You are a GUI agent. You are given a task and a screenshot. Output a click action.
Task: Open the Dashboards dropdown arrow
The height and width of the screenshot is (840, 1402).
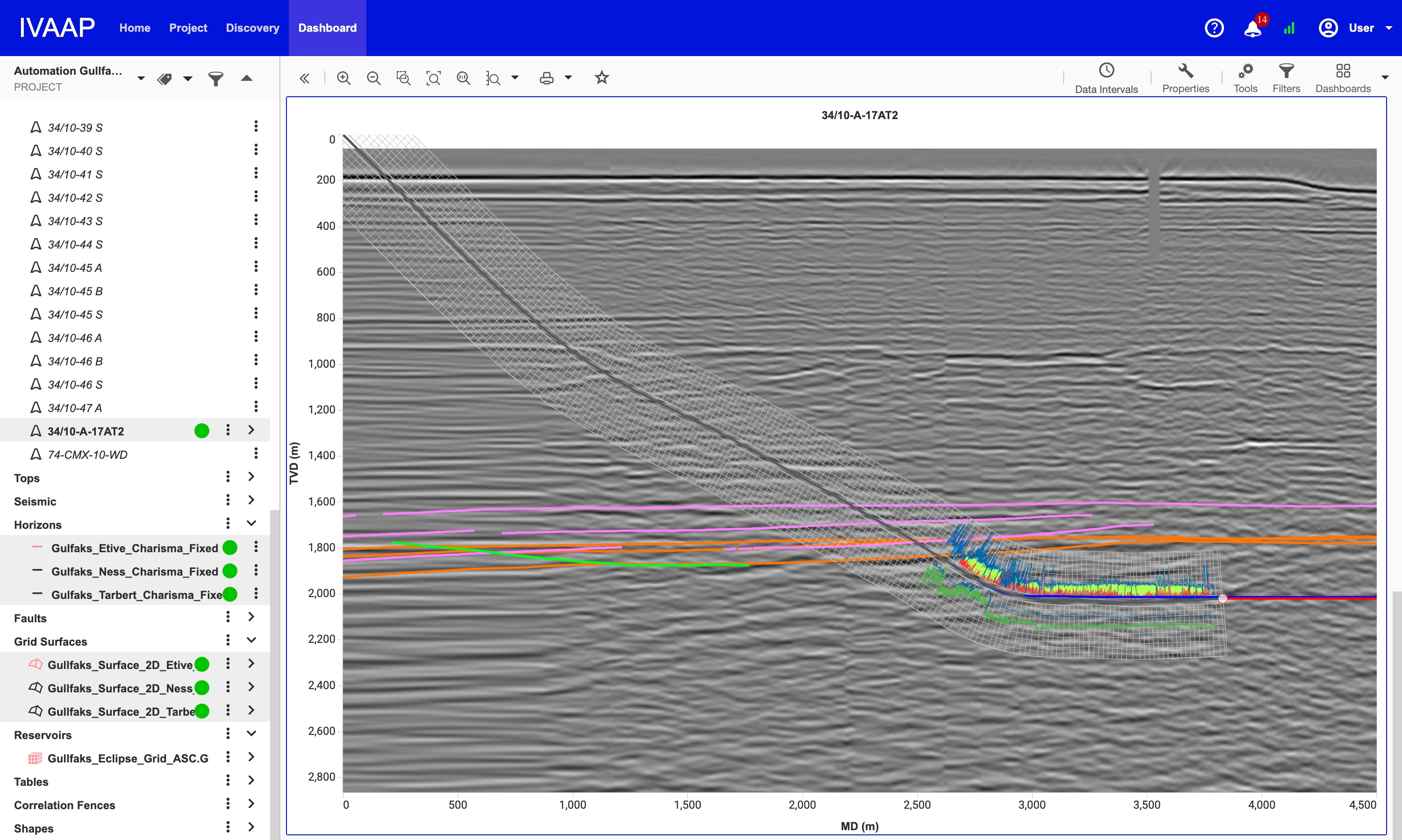1385,78
